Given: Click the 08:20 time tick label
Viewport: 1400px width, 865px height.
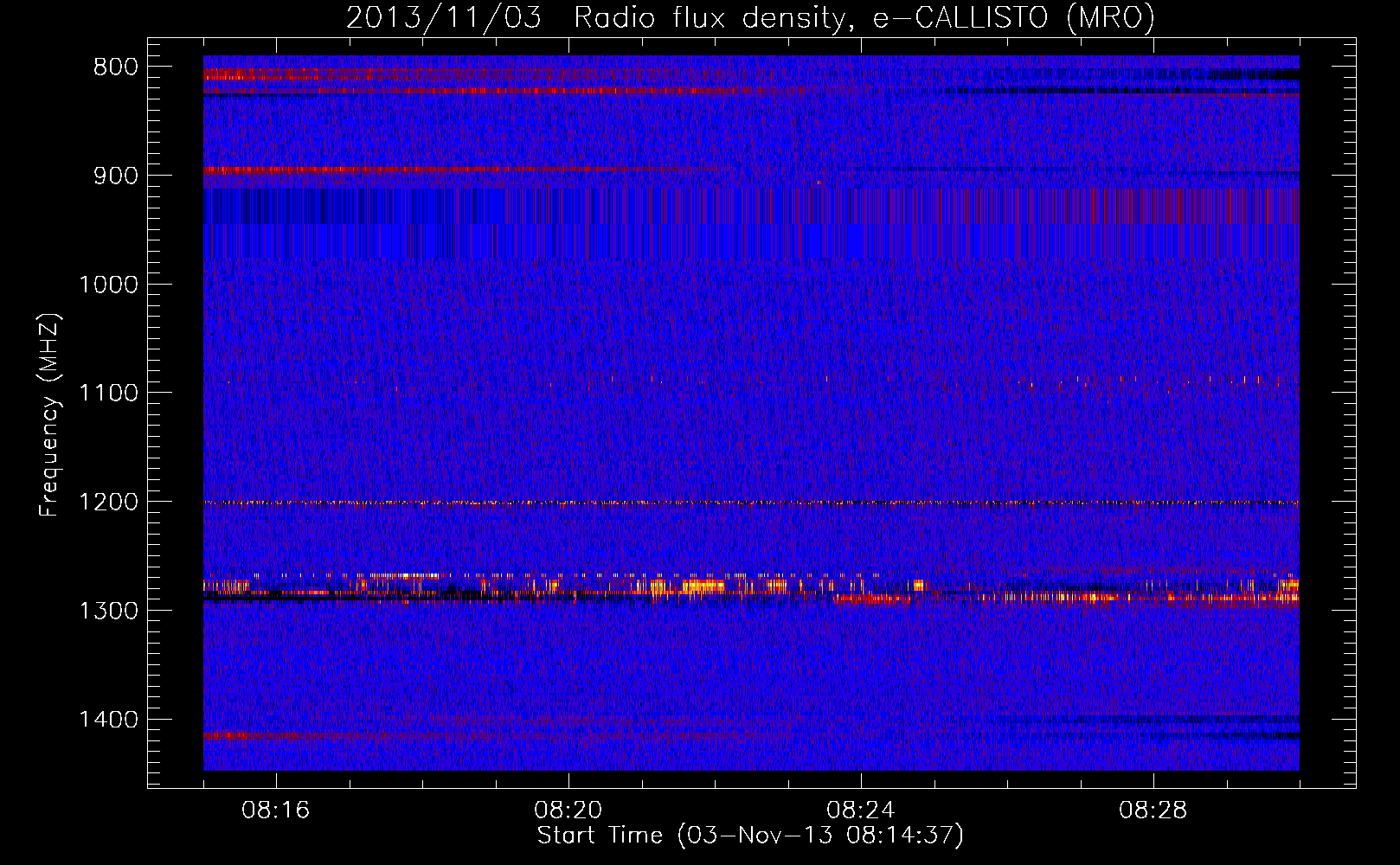Looking at the screenshot, I should (x=568, y=811).
